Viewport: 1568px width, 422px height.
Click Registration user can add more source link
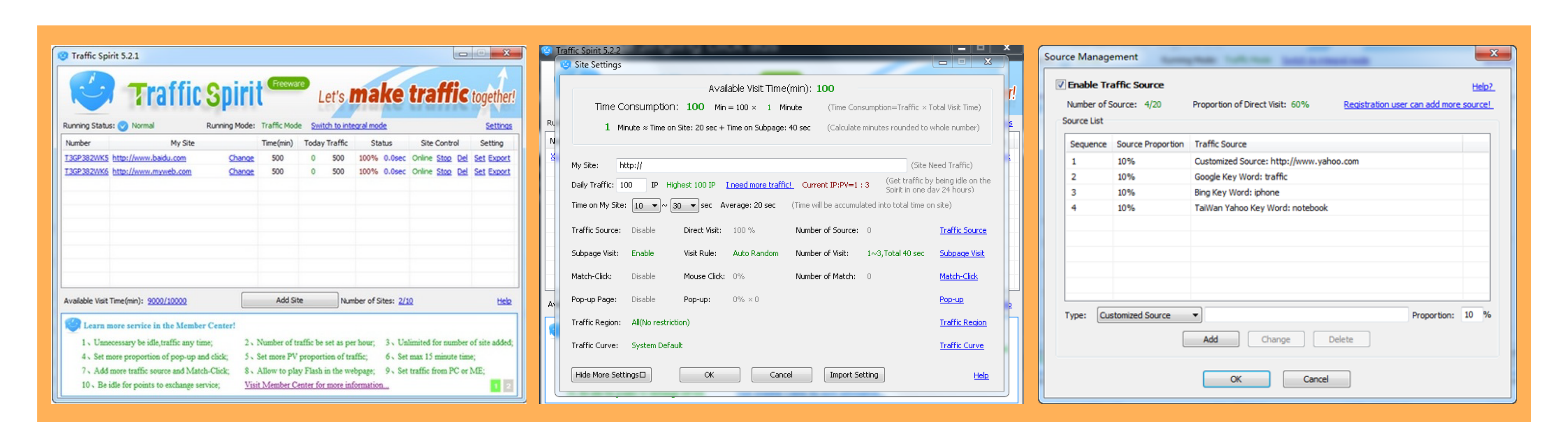1418,104
